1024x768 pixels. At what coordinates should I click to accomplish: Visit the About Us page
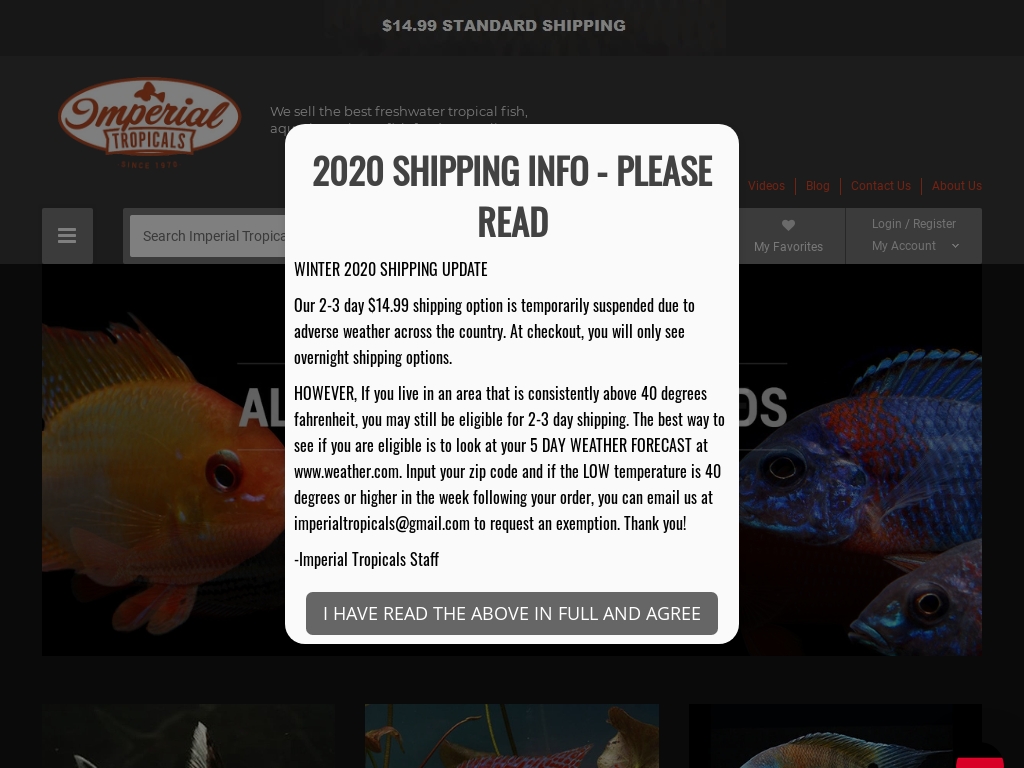click(957, 185)
